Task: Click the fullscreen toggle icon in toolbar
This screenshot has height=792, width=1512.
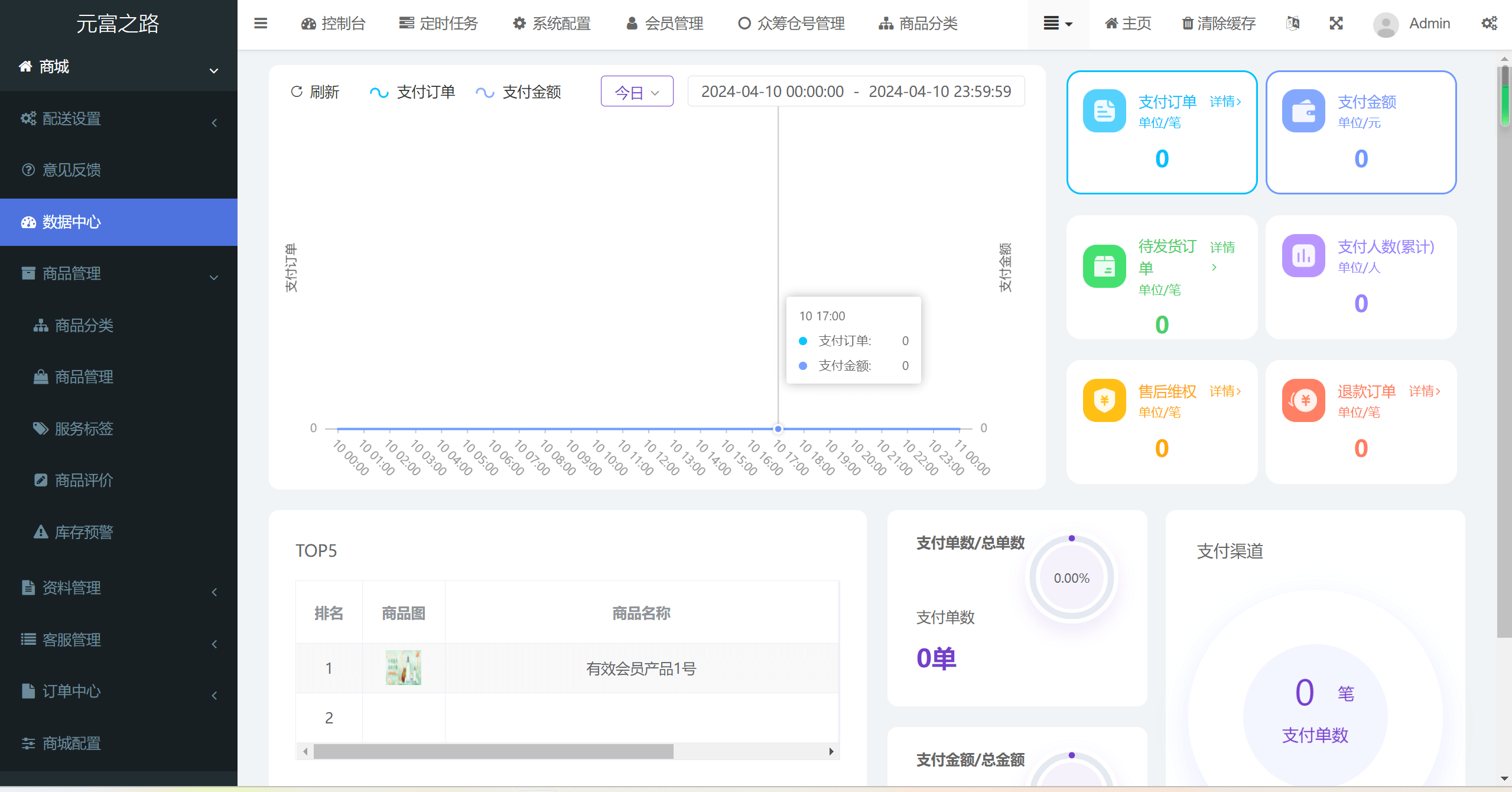Action: [x=1336, y=24]
